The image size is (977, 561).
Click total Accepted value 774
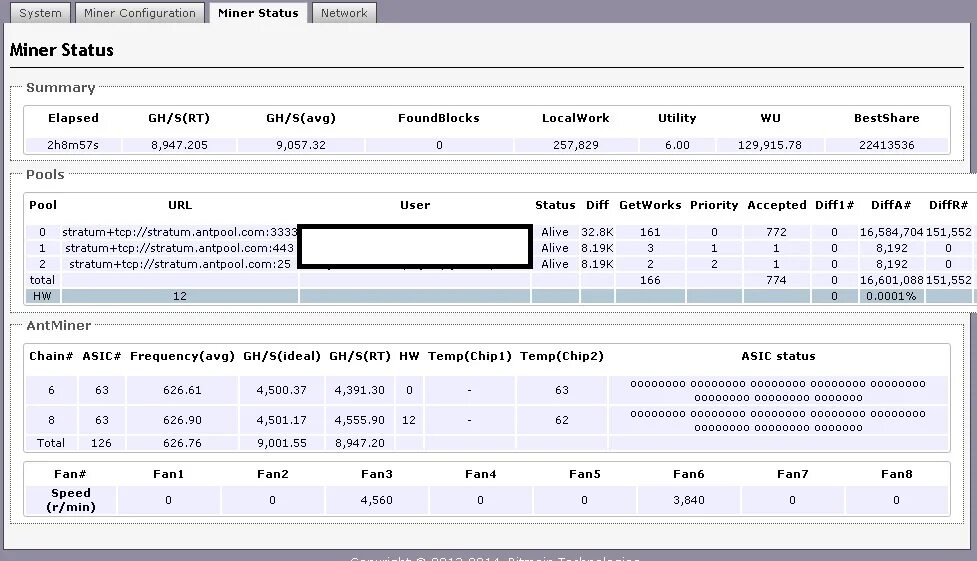(776, 280)
